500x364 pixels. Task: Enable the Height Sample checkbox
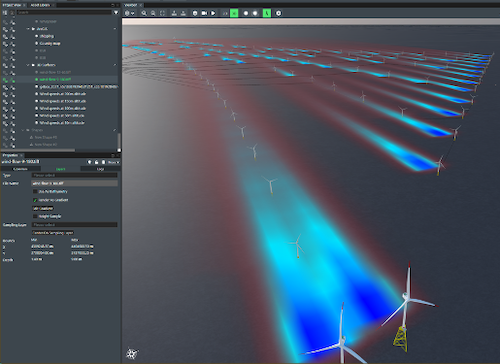35,216
